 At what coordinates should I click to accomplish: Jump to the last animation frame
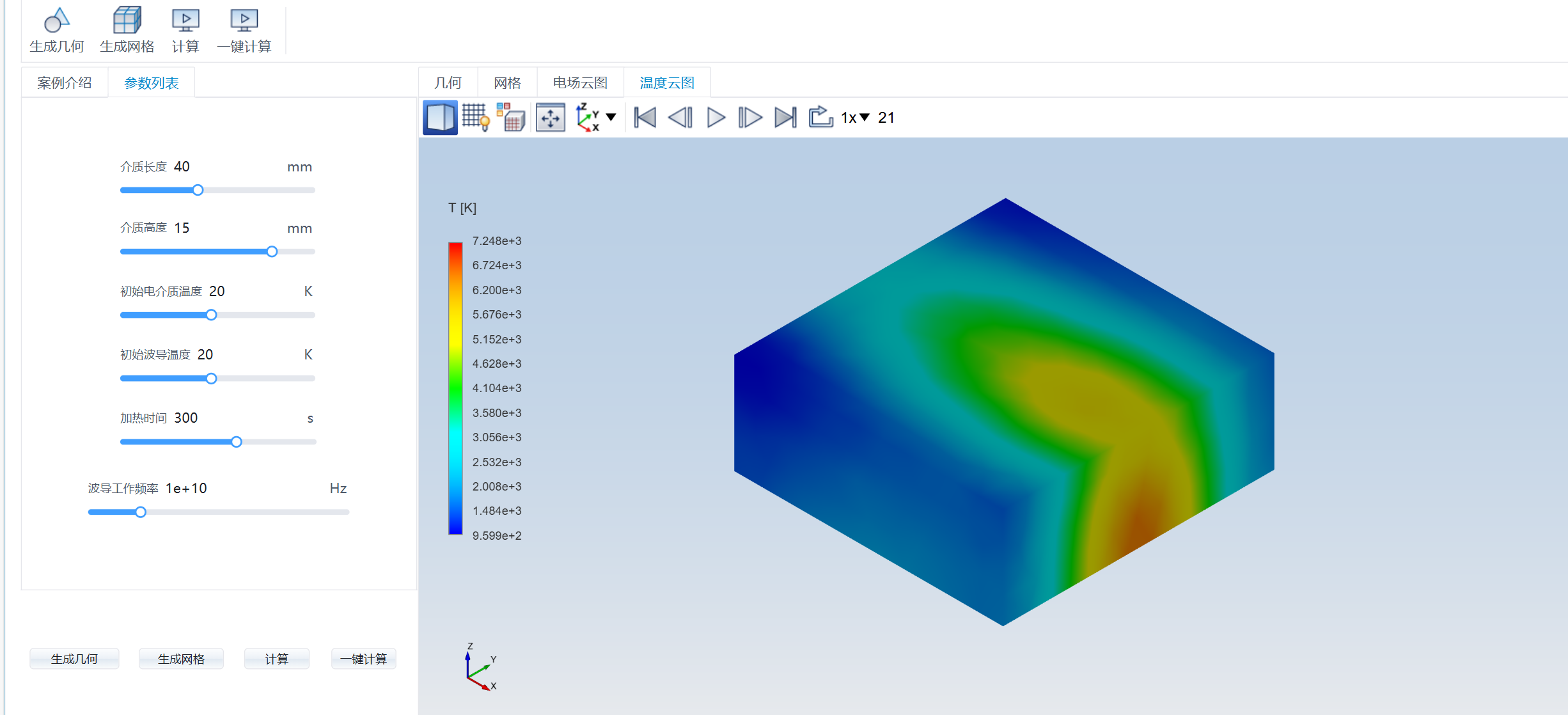[x=785, y=118]
